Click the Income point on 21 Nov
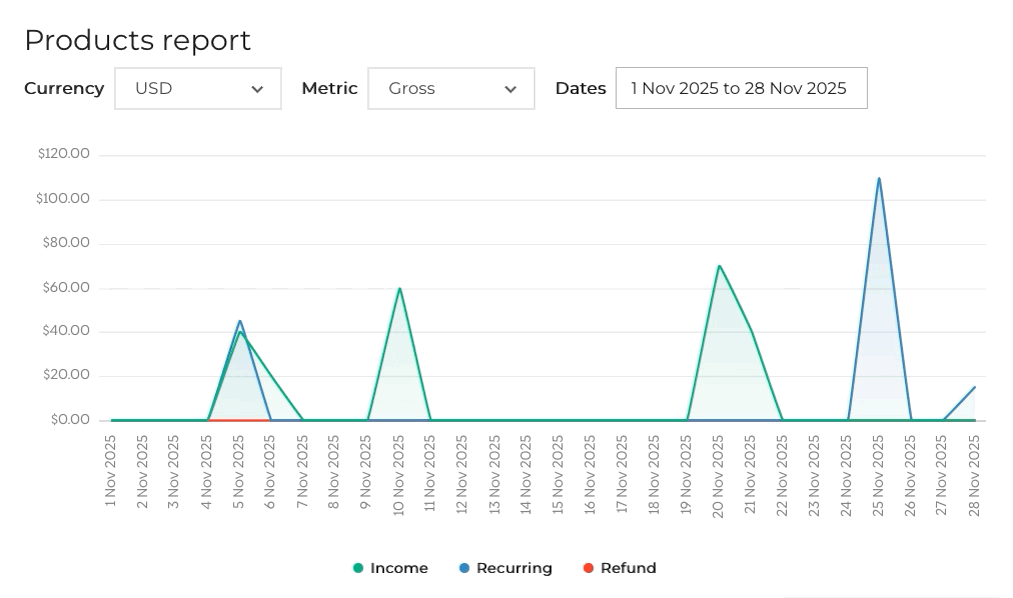Screen dimensions: 1013x598 [x=751, y=332]
